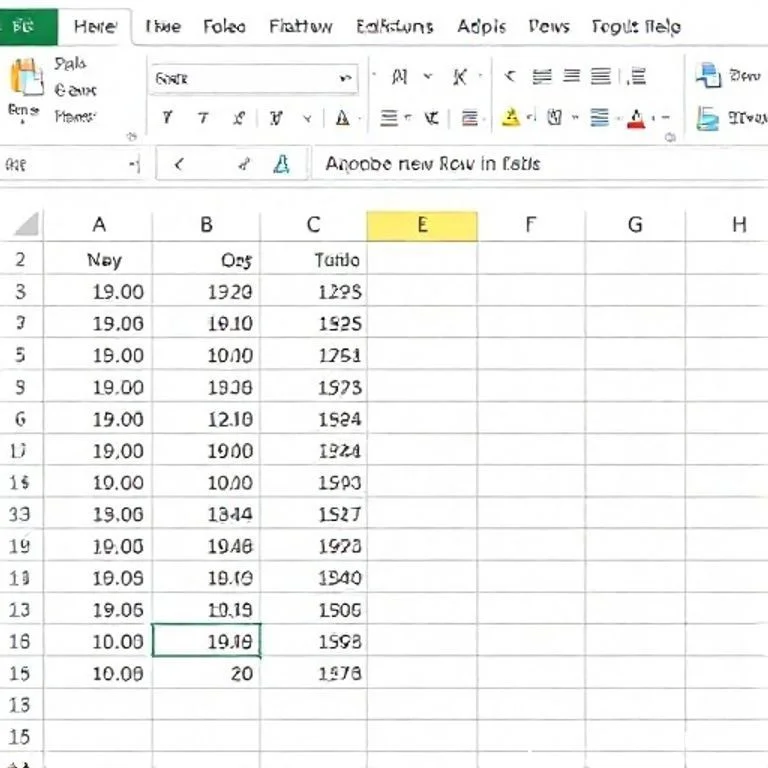Click the underlined black 'A' icon
This screenshot has width=768, height=768.
click(343, 118)
